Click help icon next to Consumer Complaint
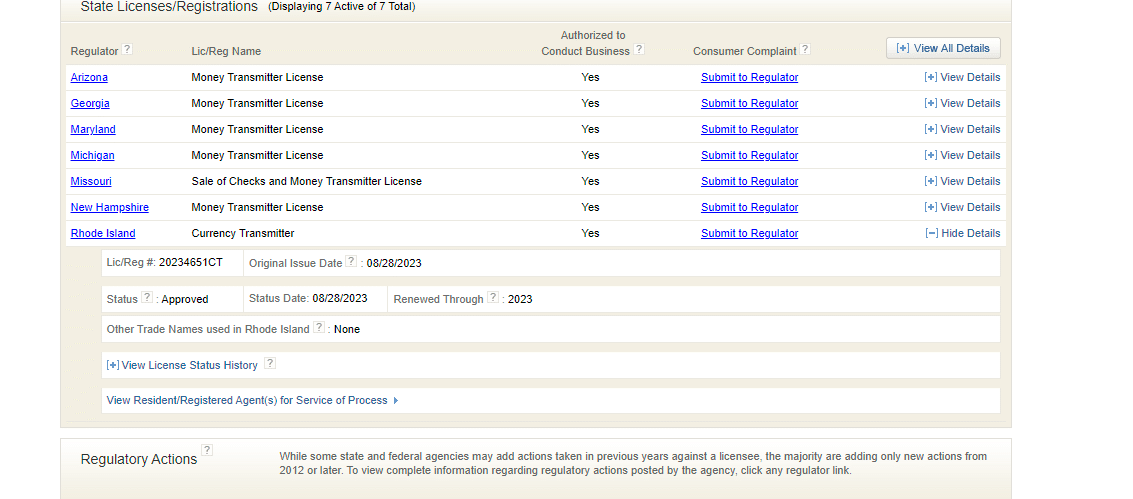Image resolution: width=1133 pixels, height=499 pixels. (805, 49)
